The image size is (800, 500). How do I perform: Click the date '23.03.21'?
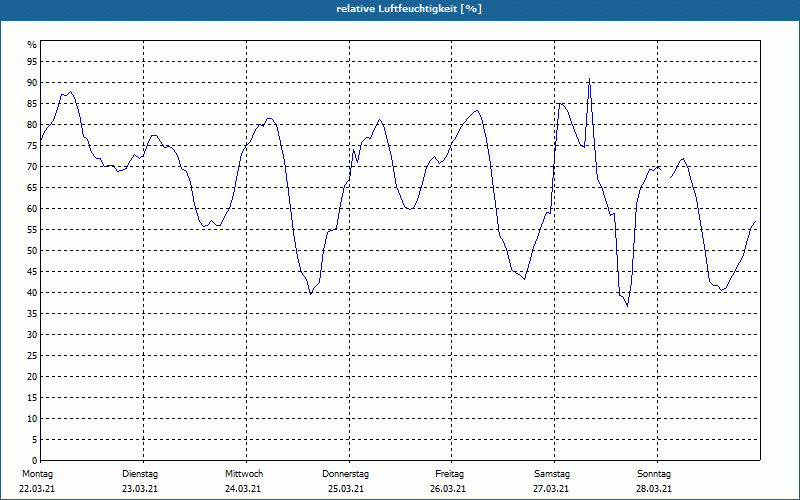pos(140,489)
